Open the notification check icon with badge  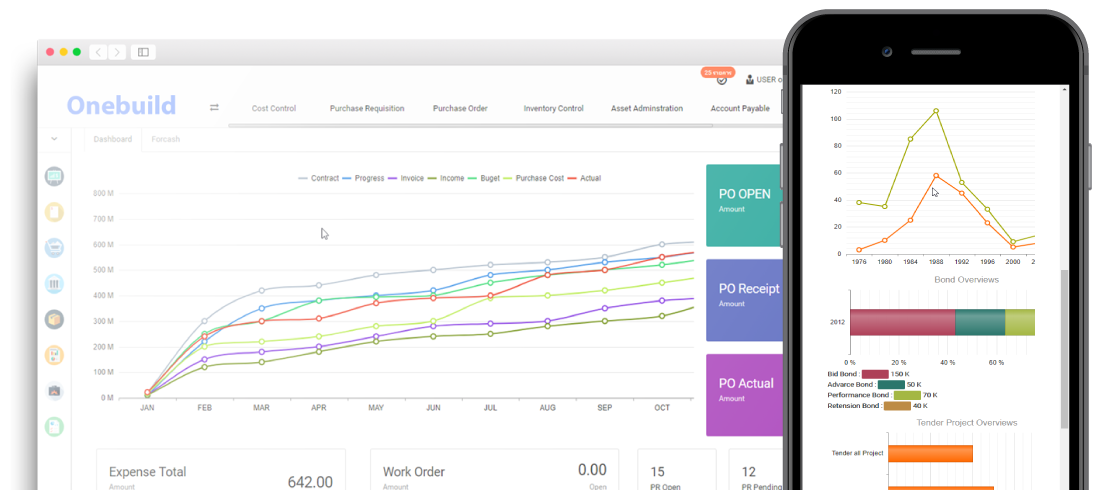point(721,80)
